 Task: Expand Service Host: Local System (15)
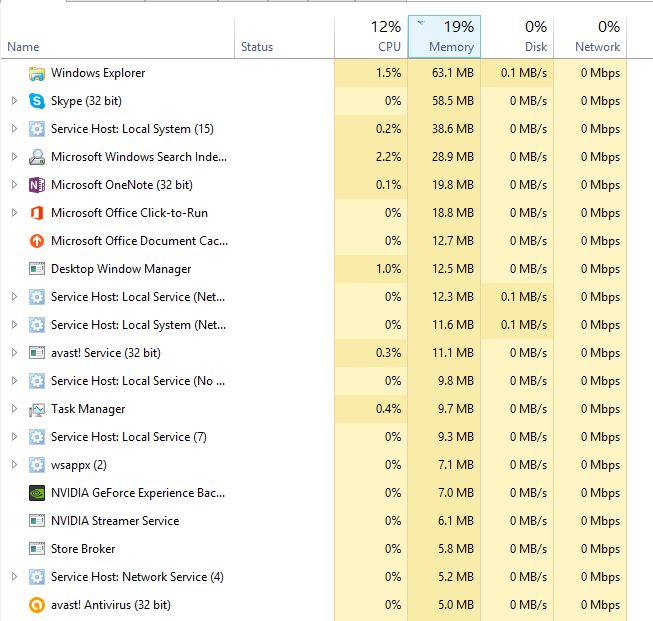tap(14, 129)
